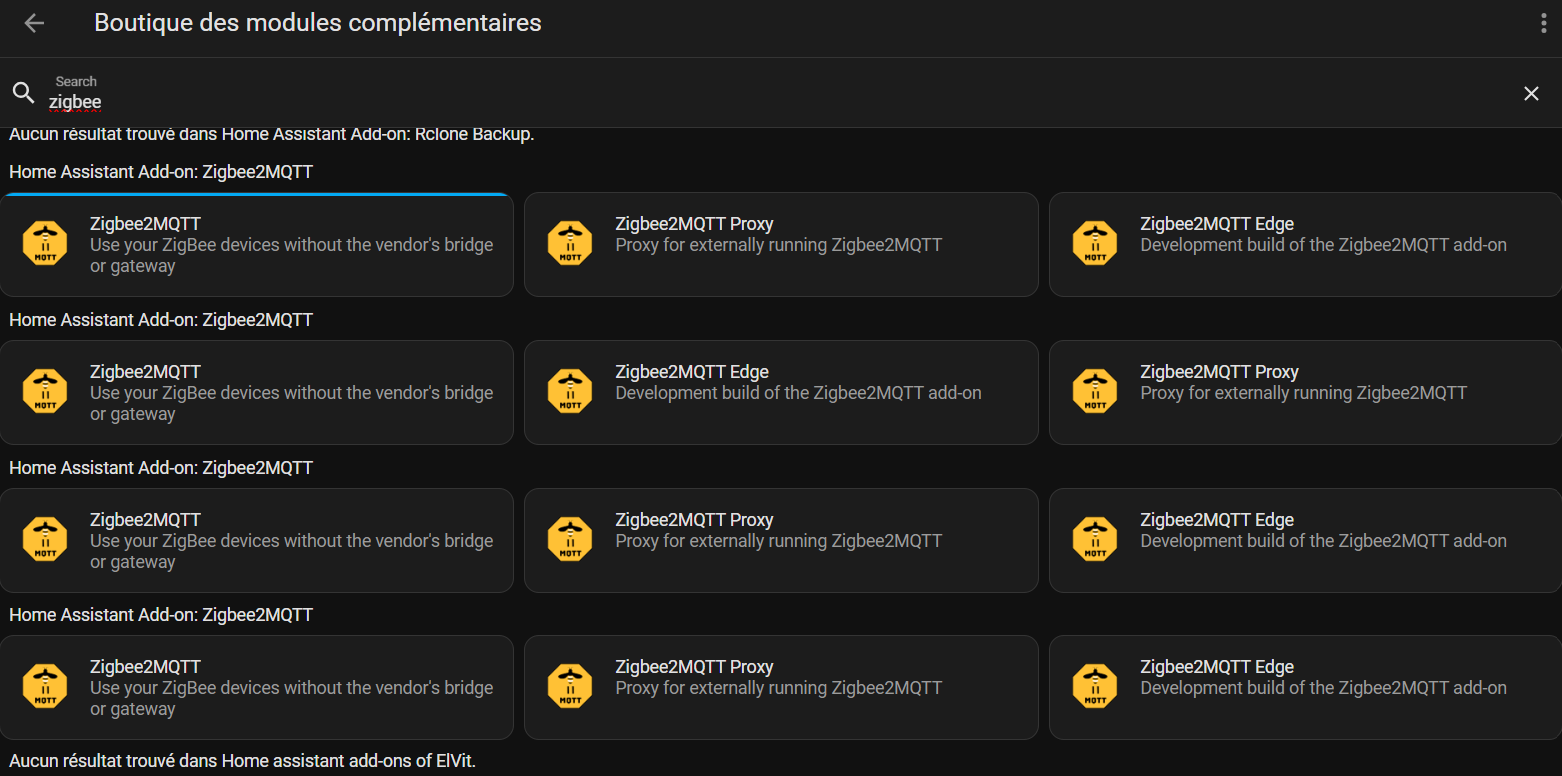Click bee icon of Zigbee2MQTT Edge, last section

pos(1095,686)
